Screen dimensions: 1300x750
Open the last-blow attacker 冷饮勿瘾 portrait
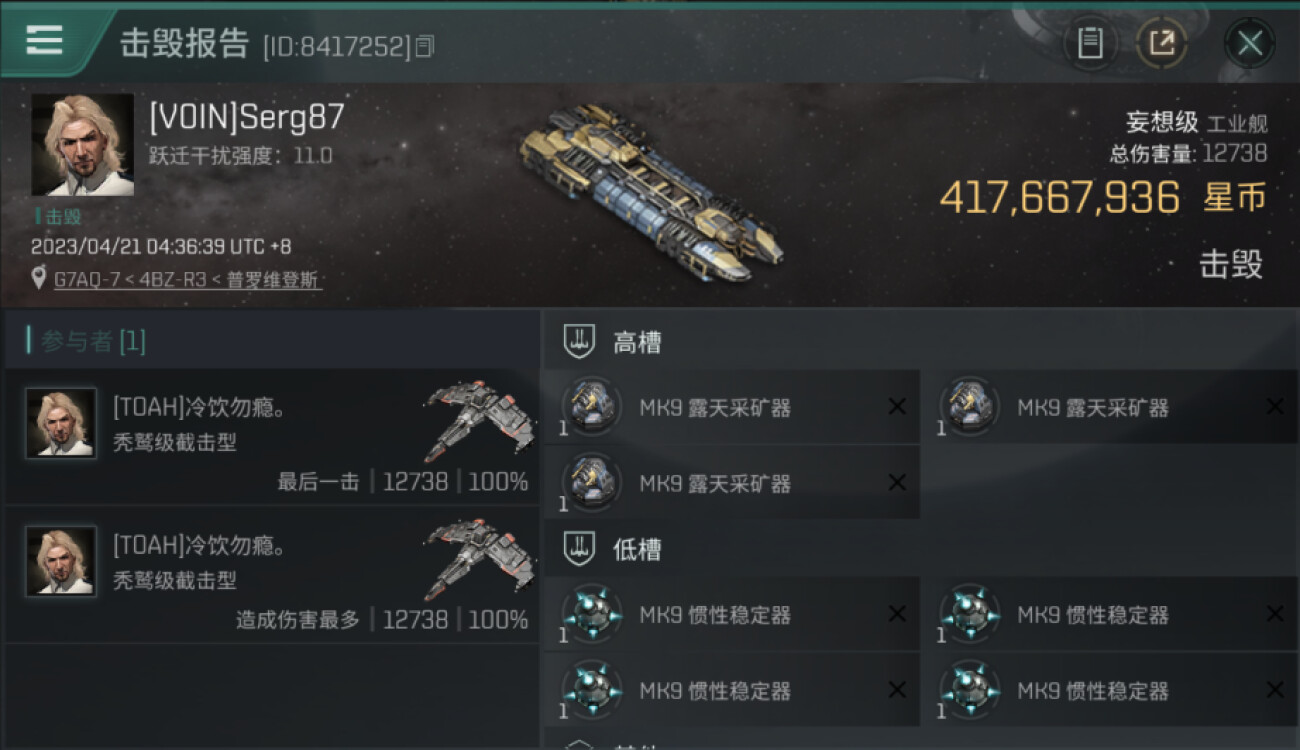coord(61,424)
